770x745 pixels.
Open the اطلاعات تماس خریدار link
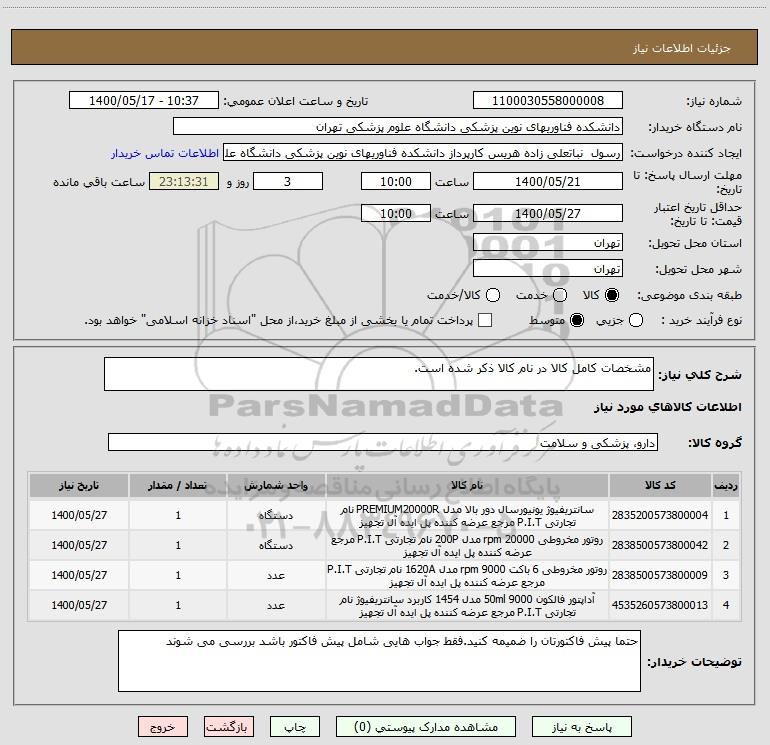coord(165,153)
